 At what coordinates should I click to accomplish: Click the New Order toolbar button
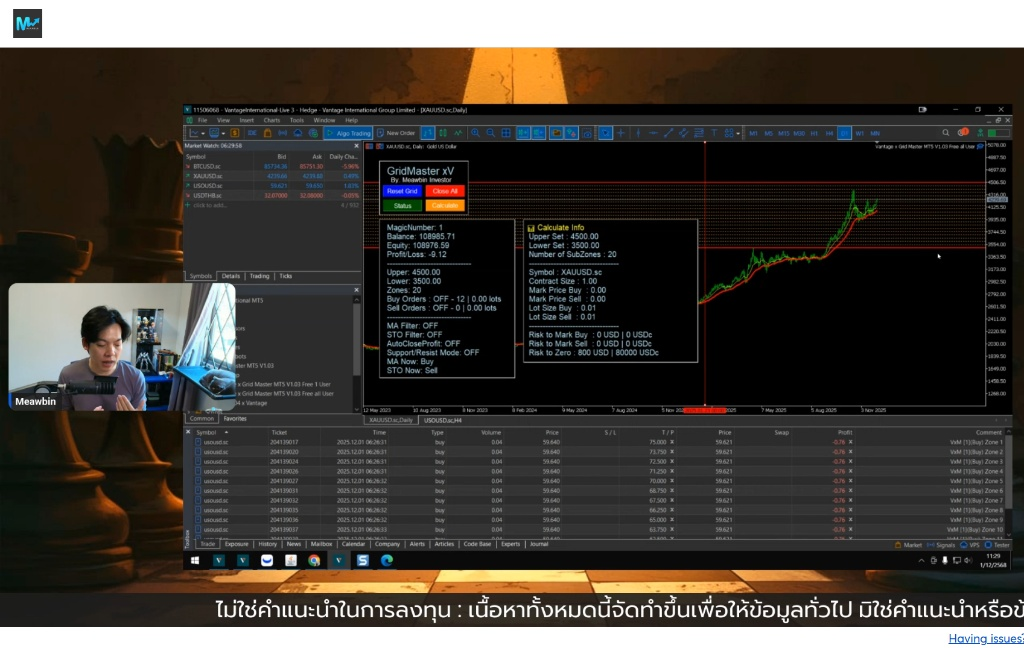(396, 133)
